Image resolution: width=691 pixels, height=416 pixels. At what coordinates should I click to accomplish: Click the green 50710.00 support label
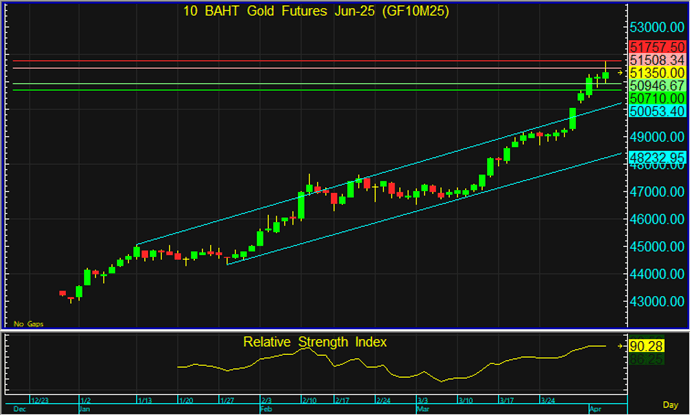point(657,100)
